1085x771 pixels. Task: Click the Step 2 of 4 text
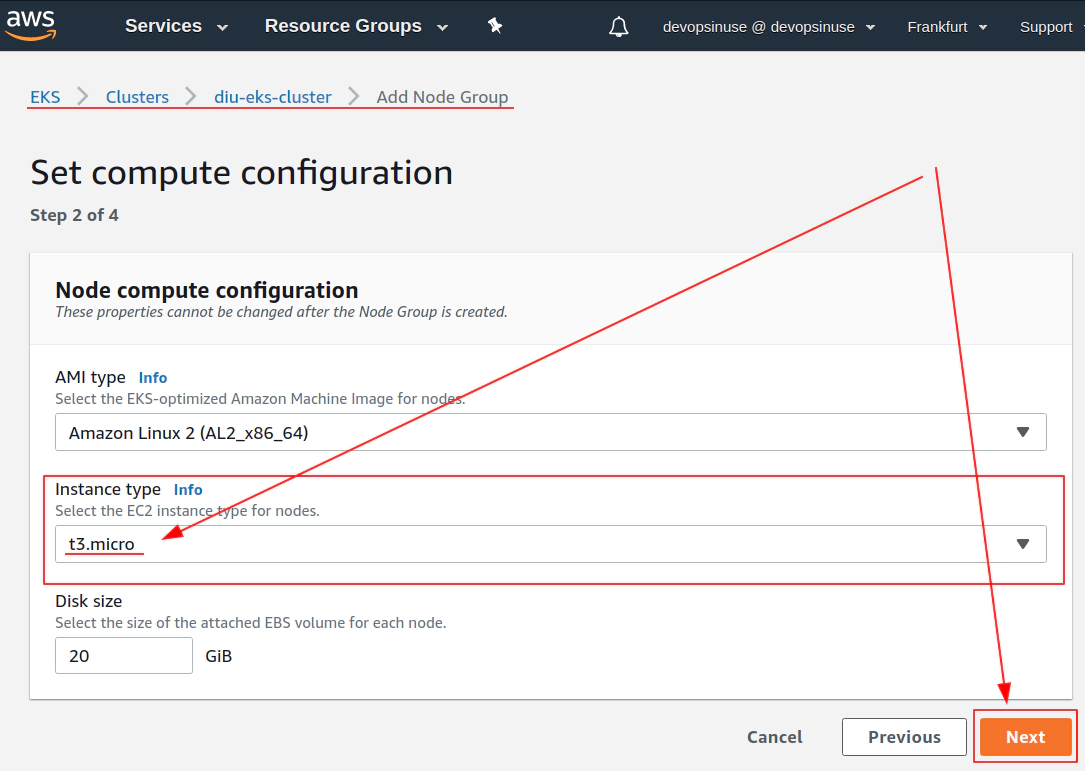click(x=74, y=215)
